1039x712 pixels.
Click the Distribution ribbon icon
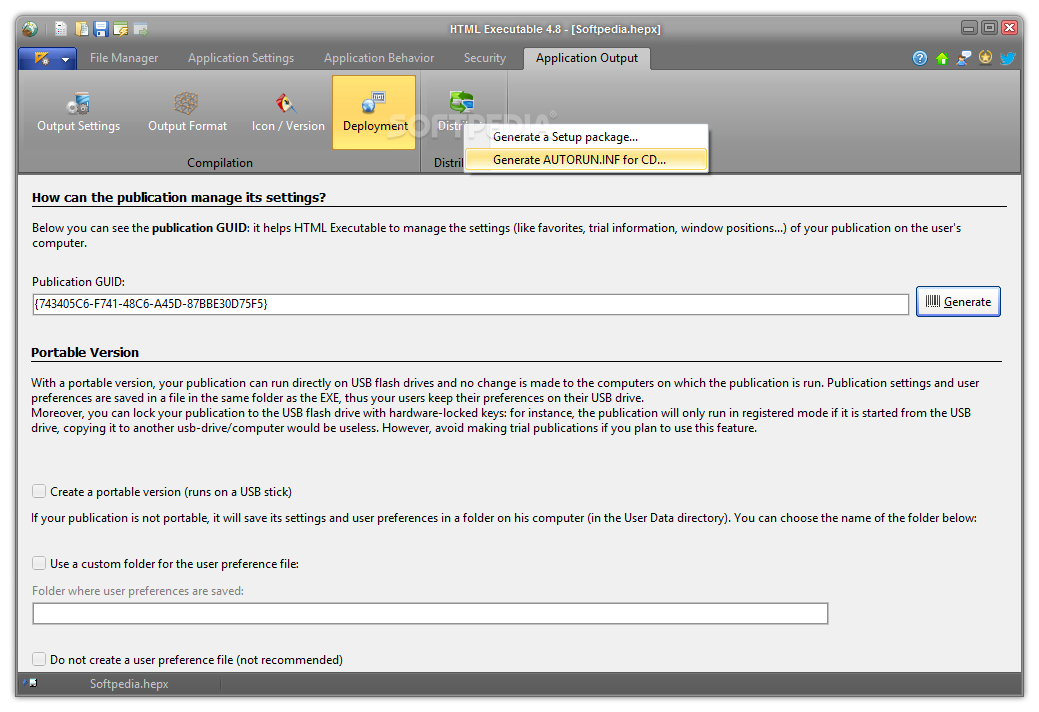tap(461, 103)
